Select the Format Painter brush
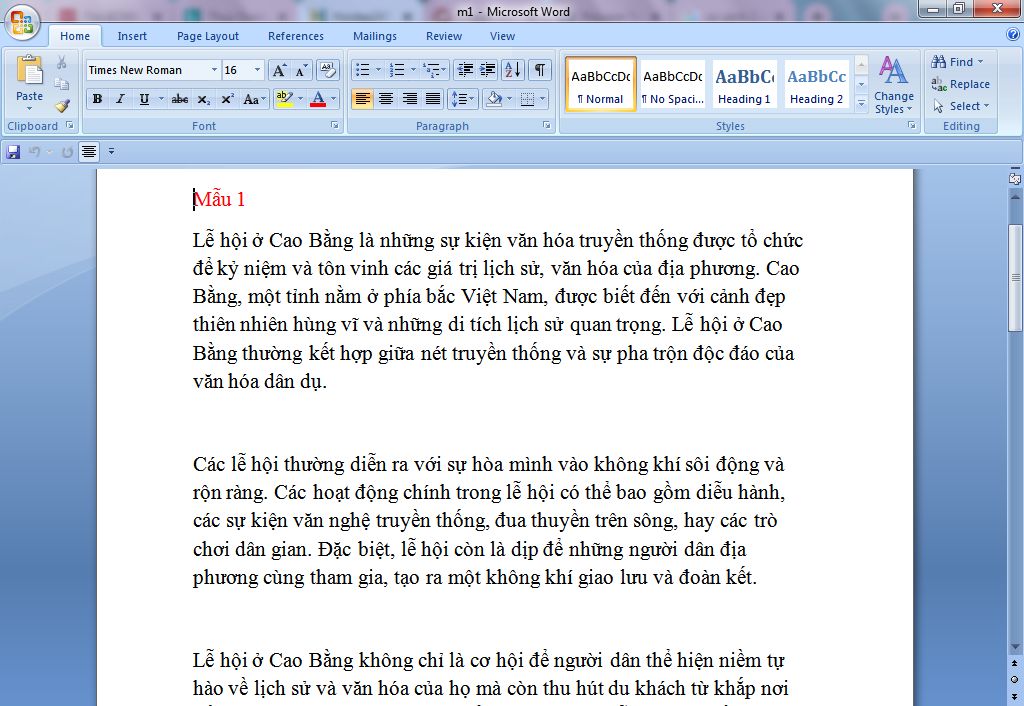Image resolution: width=1024 pixels, height=706 pixels. (62, 105)
